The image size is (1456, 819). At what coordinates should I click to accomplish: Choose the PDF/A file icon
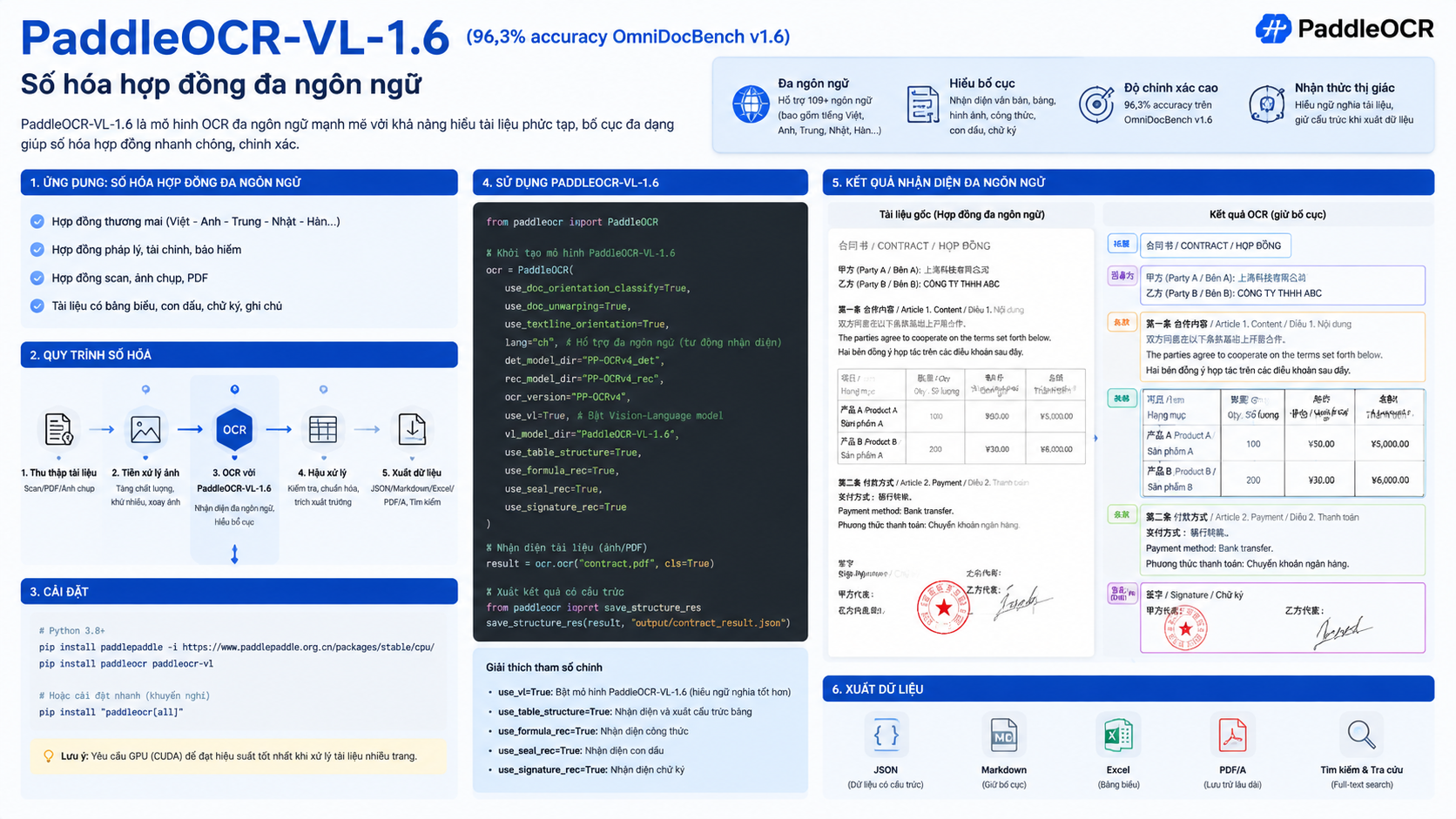pos(1232,735)
